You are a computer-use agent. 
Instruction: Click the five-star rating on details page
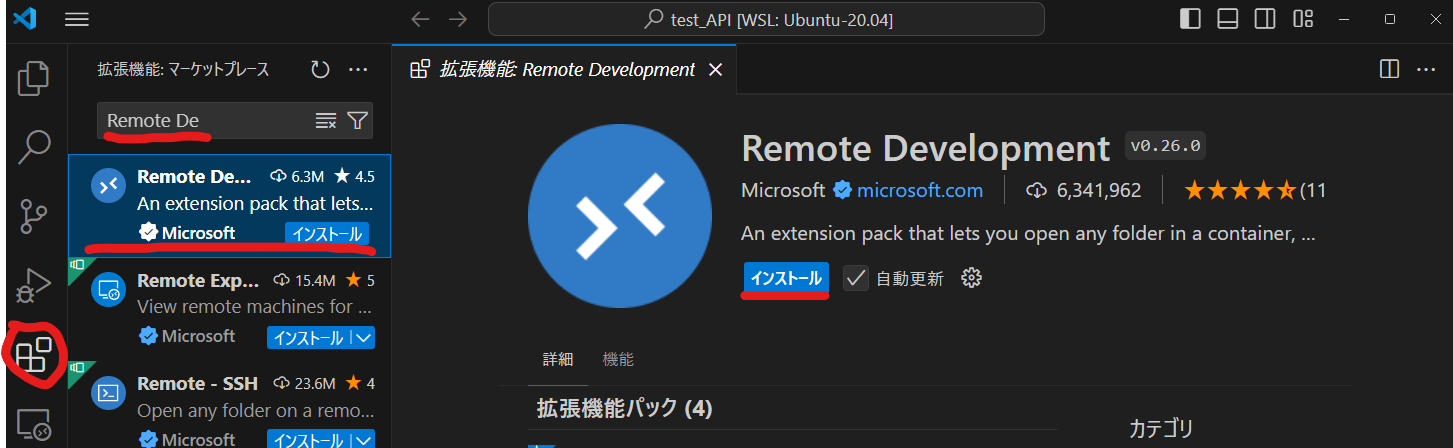[x=1240, y=190]
